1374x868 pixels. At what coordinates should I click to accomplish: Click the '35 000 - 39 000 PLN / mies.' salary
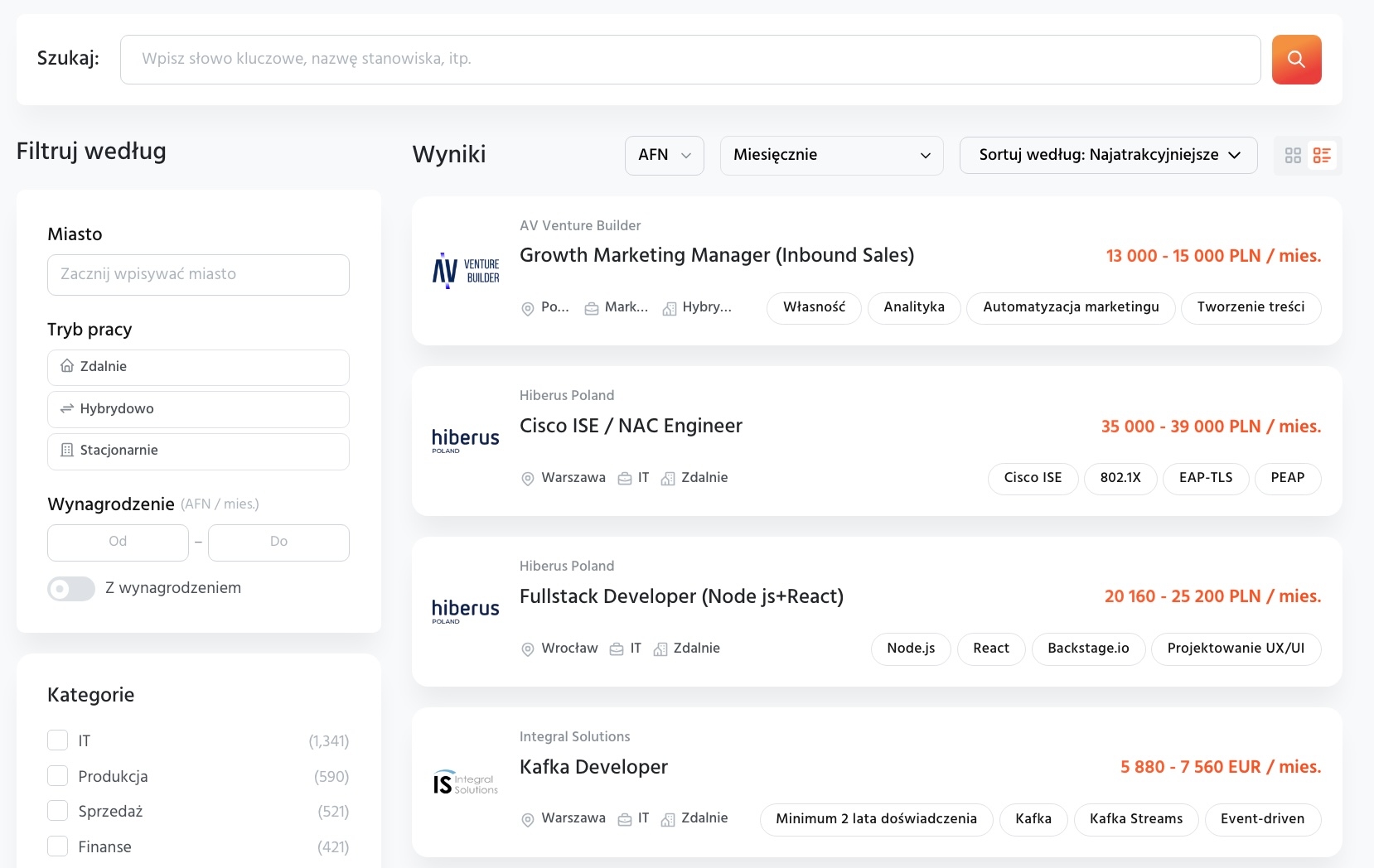[x=1211, y=427]
